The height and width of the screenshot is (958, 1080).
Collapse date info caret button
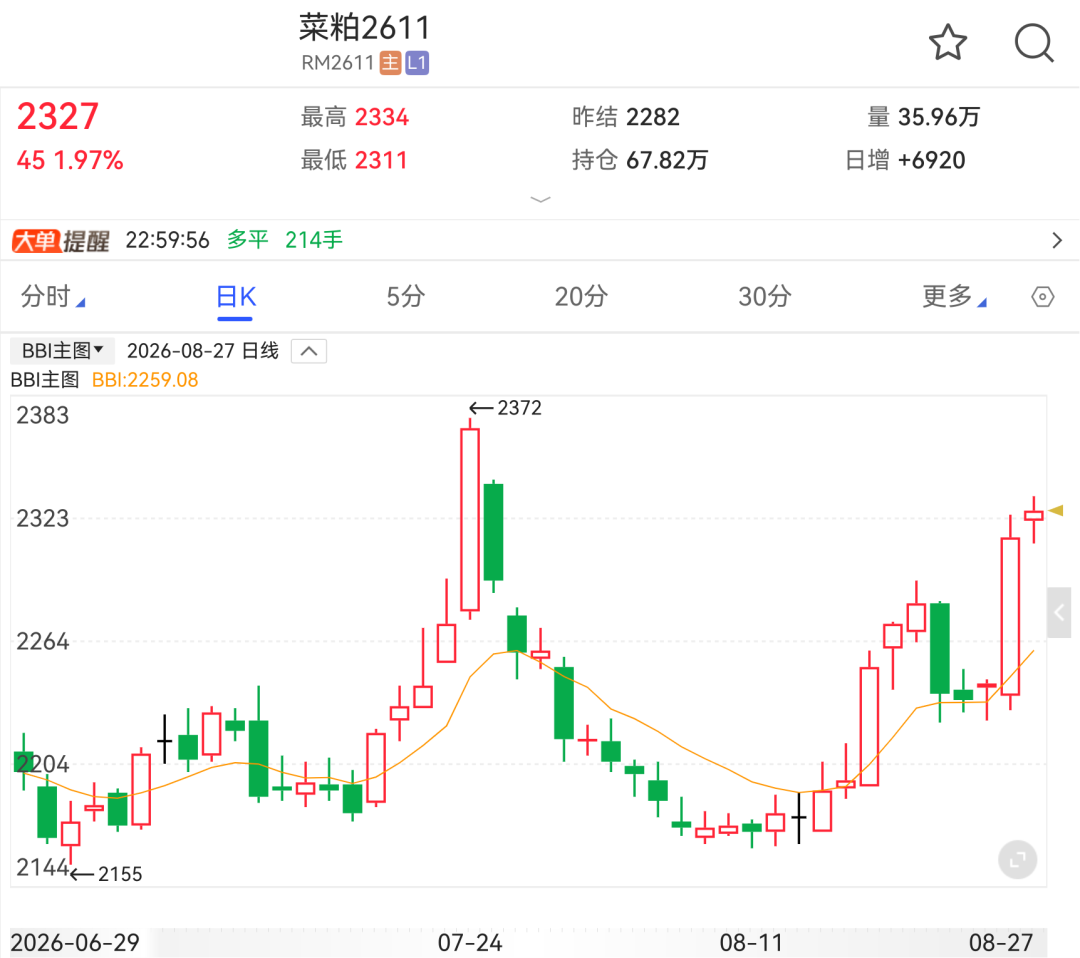[309, 351]
